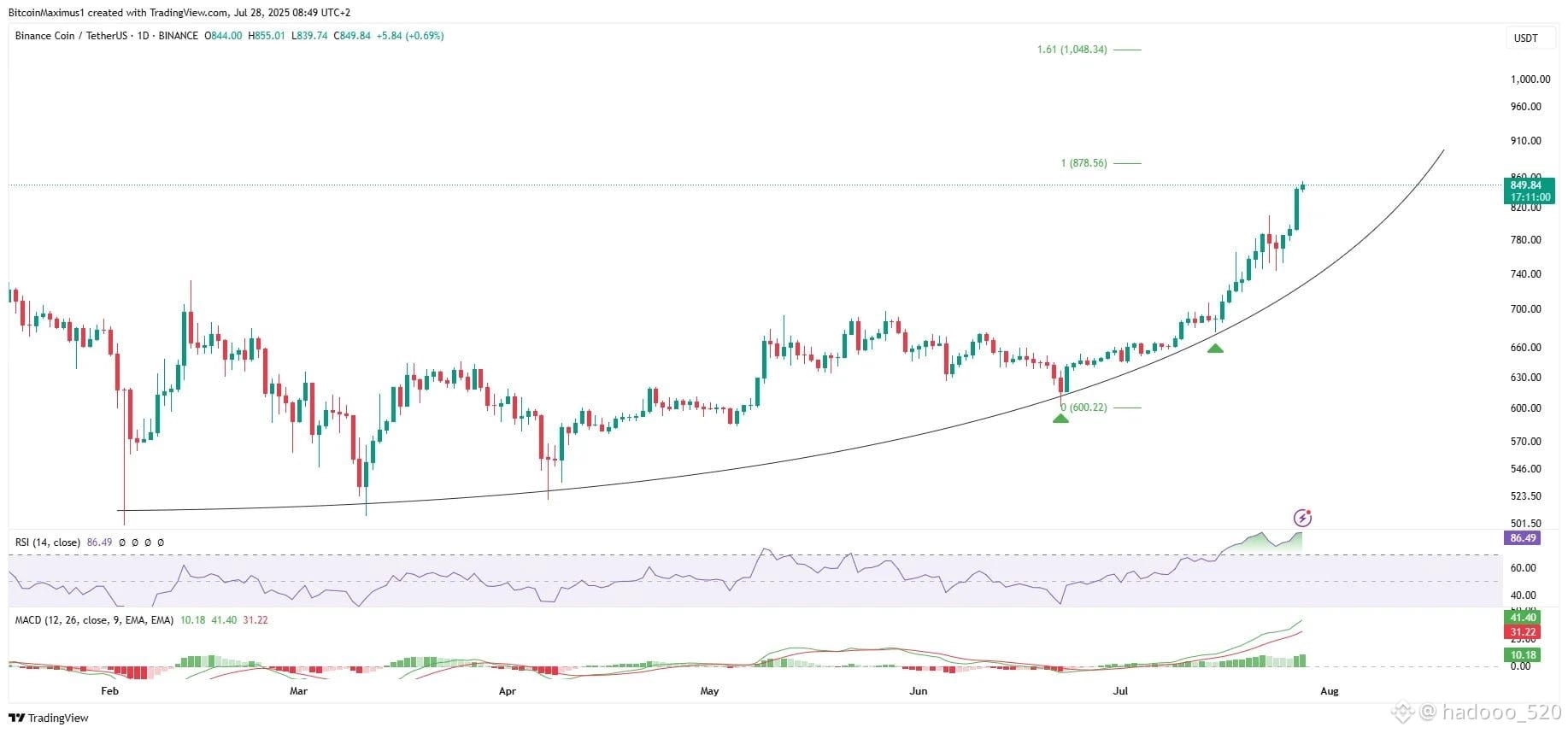
Task: Click the Apr label on time axis
Action: (508, 691)
